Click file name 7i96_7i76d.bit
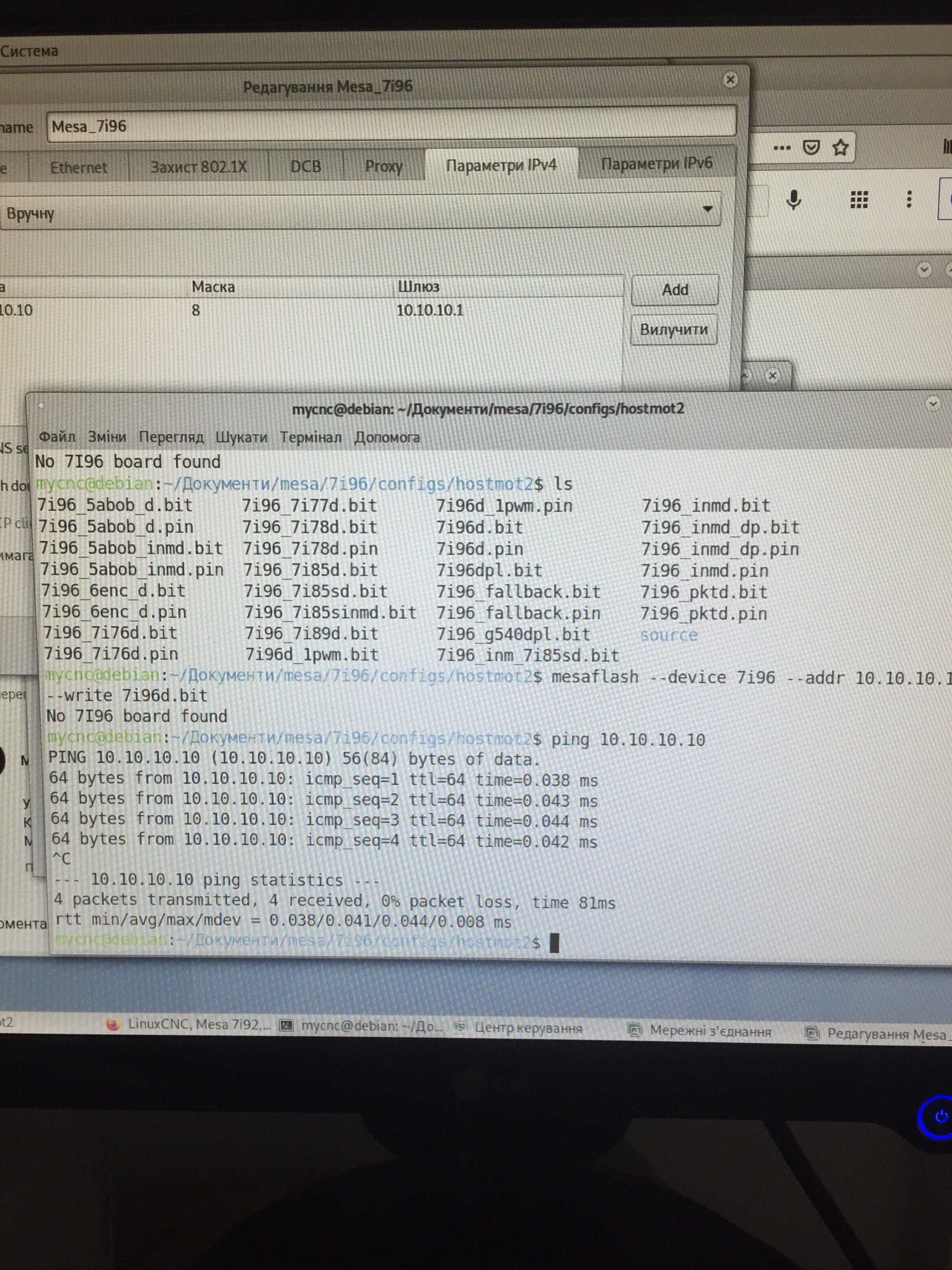This screenshot has width=952, height=1270. click(110, 633)
